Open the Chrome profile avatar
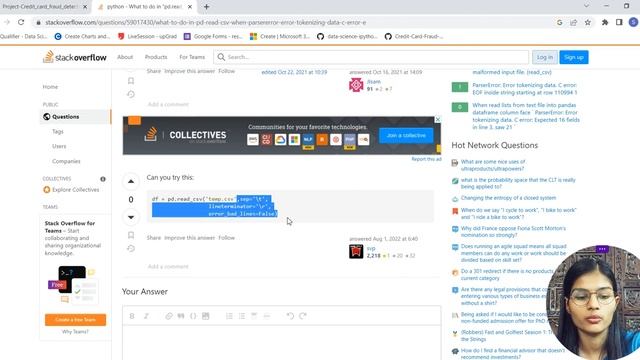 (633, 22)
